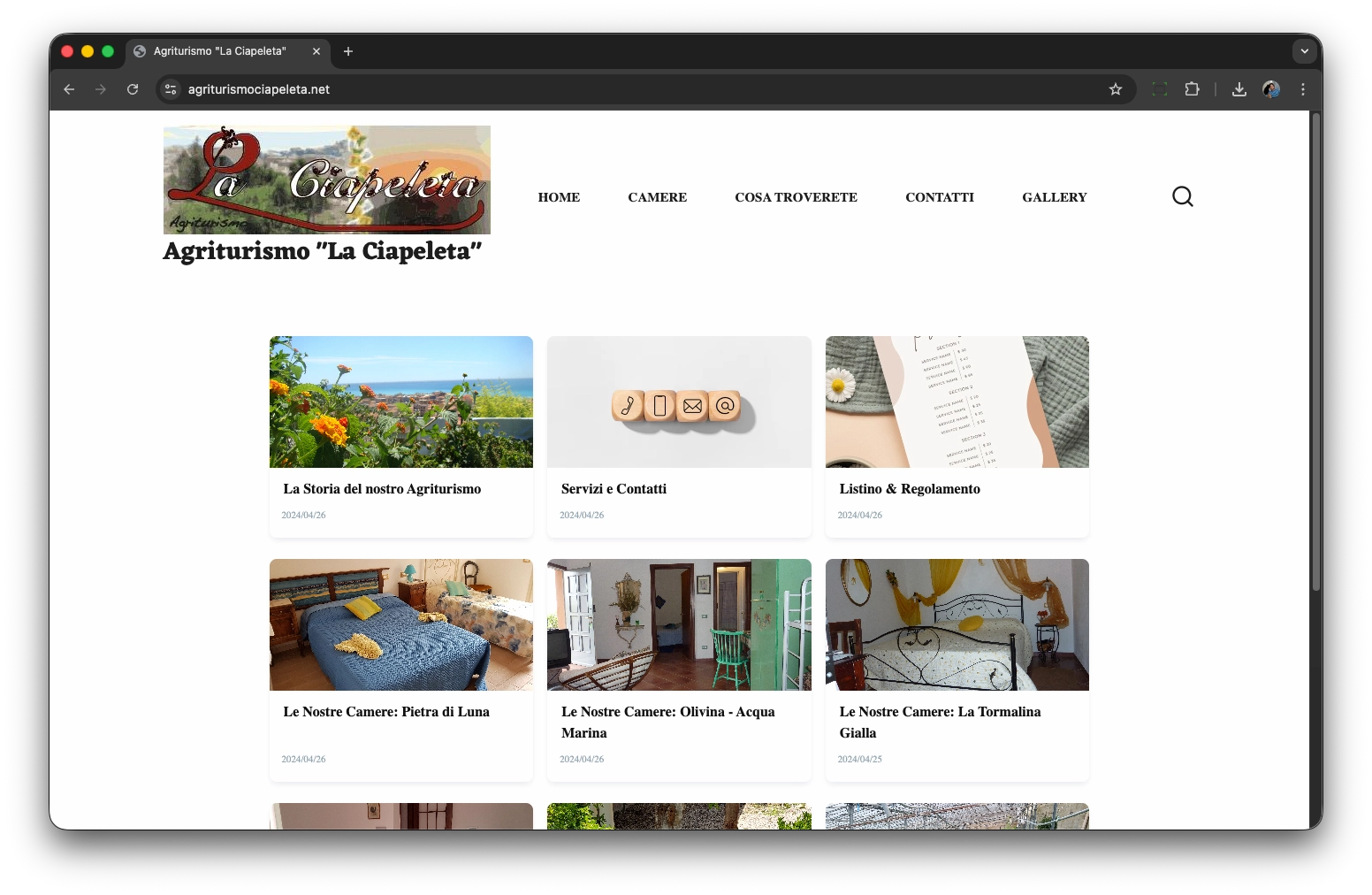This screenshot has height=895, width=1372.
Task: Navigate to the GALLERY menu item
Action: tap(1054, 197)
